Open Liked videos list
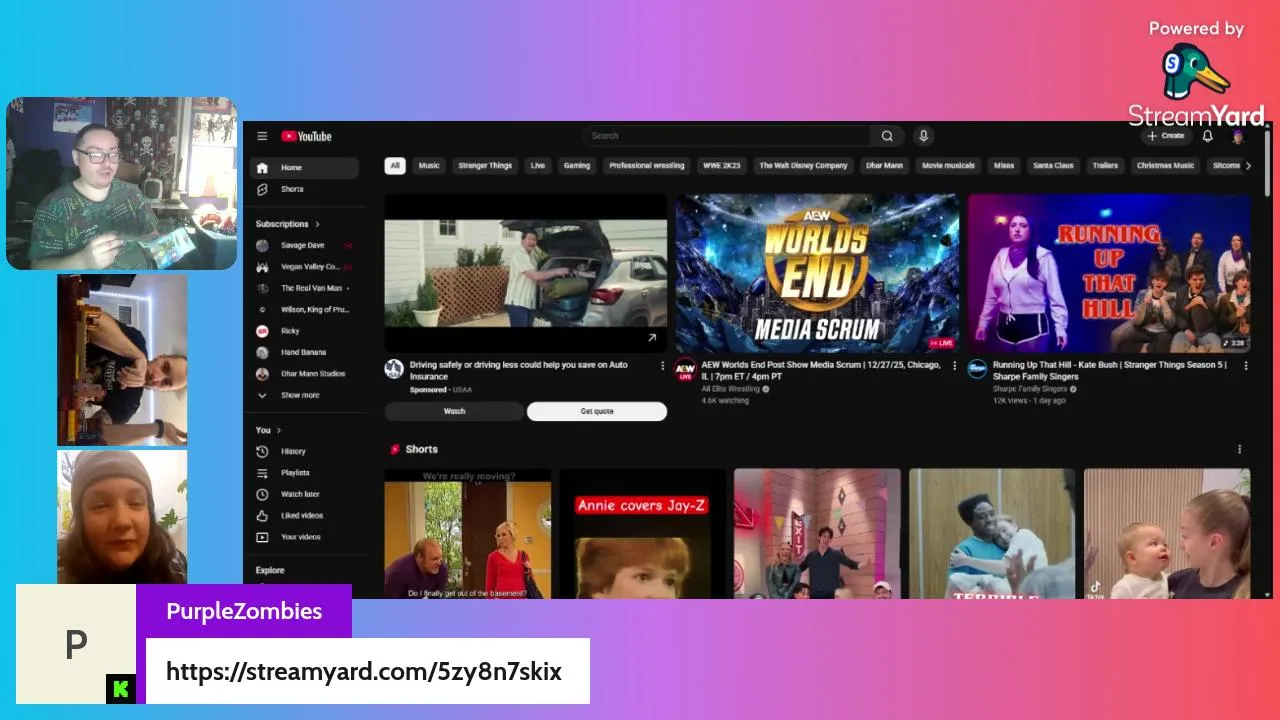This screenshot has height=720, width=1280. (x=304, y=516)
